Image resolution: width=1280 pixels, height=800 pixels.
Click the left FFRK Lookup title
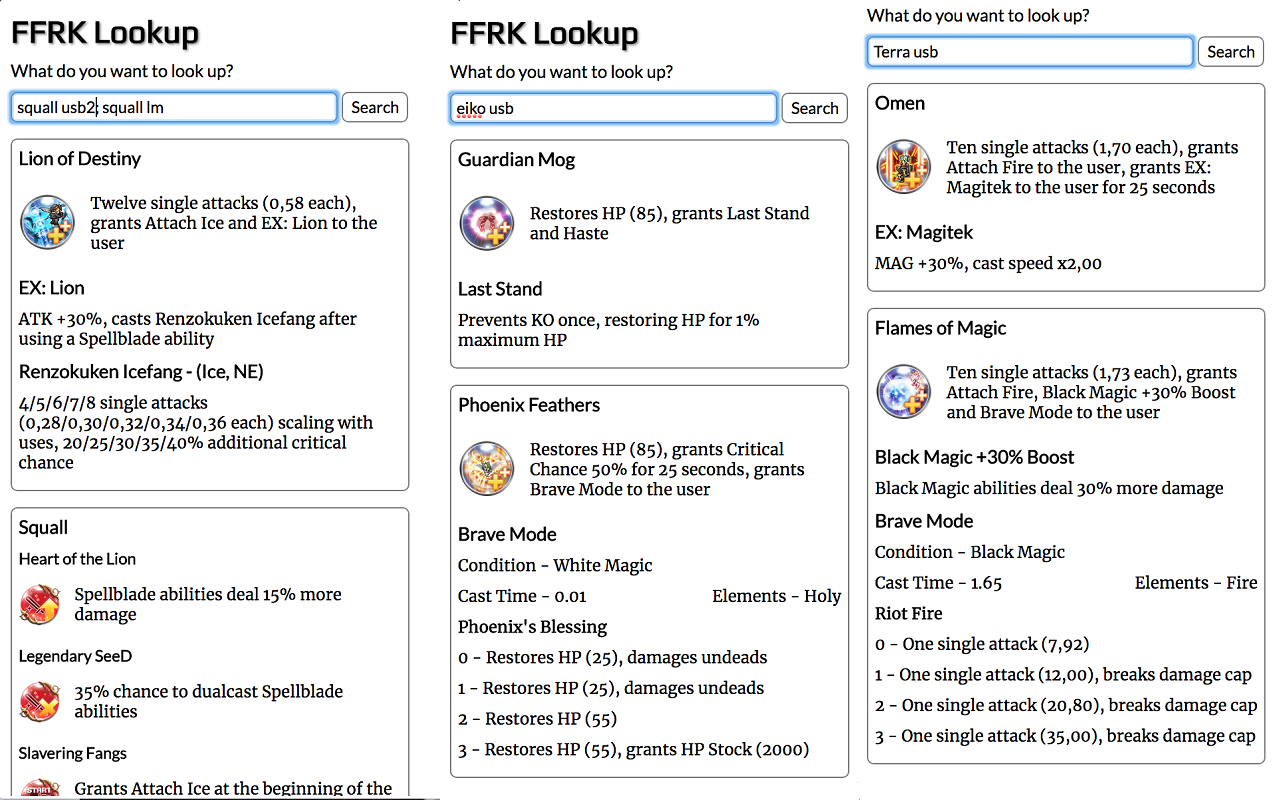(x=105, y=33)
